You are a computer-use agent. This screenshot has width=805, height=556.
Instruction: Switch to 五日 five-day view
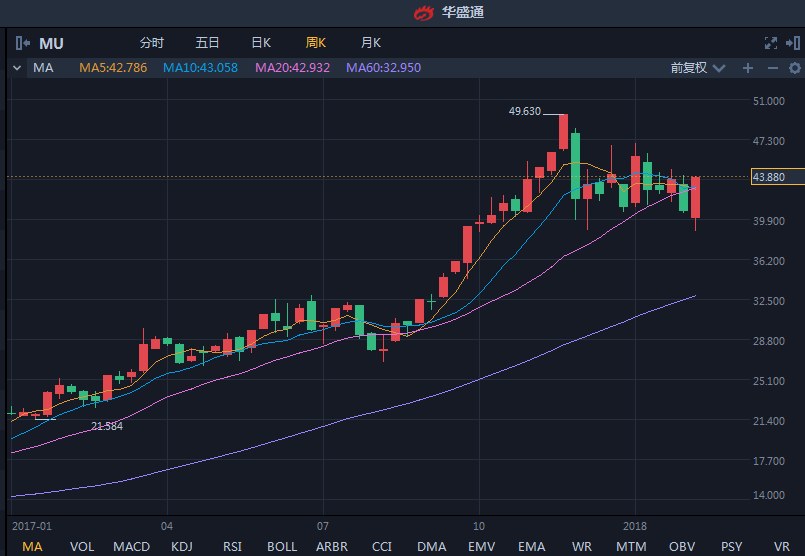coord(207,43)
